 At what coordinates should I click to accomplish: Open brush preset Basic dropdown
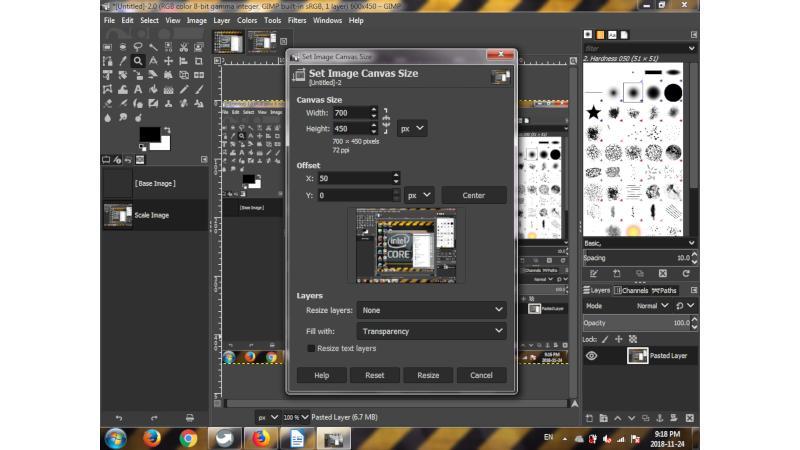pyautogui.click(x=640, y=243)
